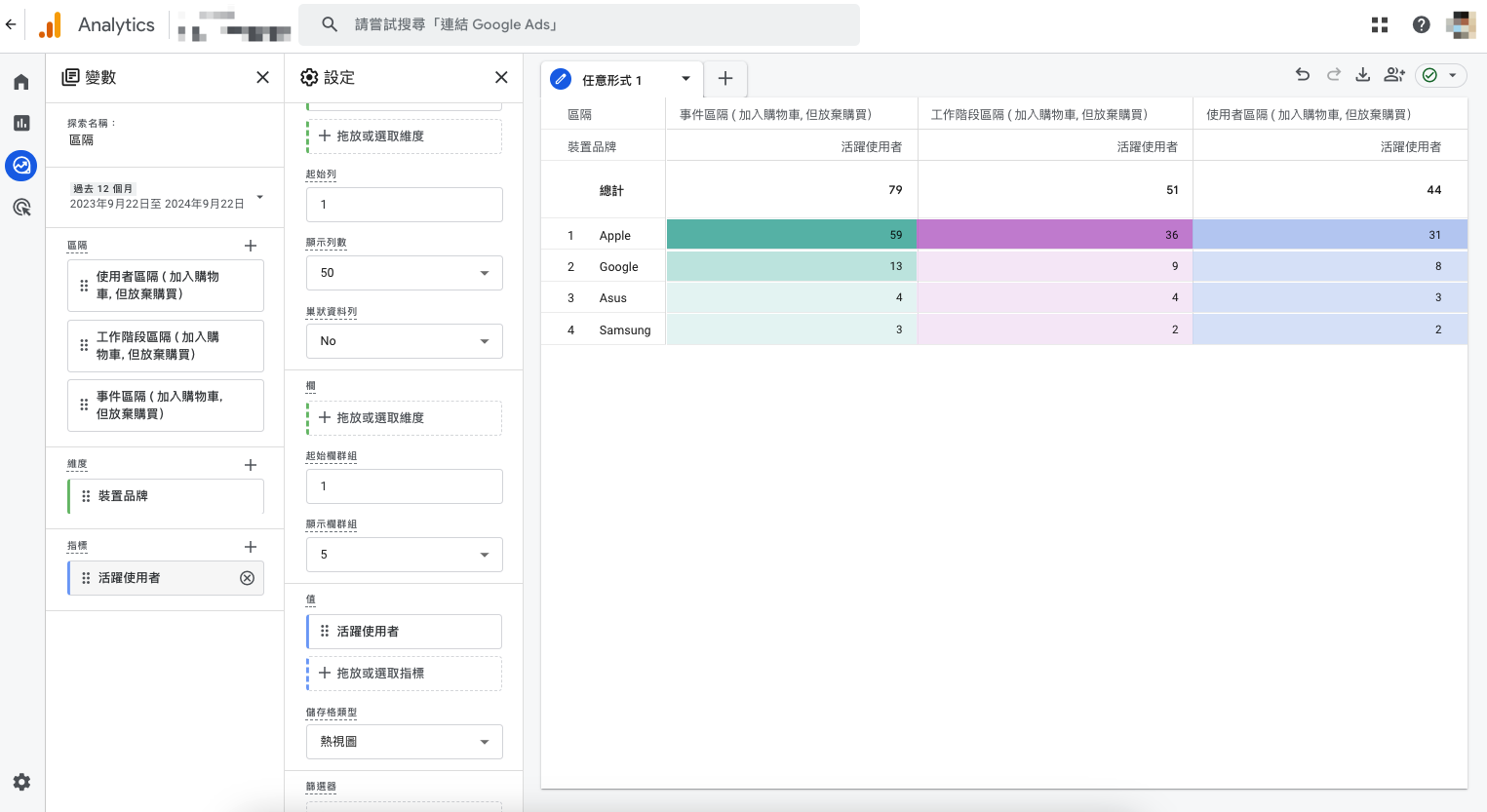Remove 活躍使用者 metric with the X icon
Screen dimensions: 1487x812
247,578
